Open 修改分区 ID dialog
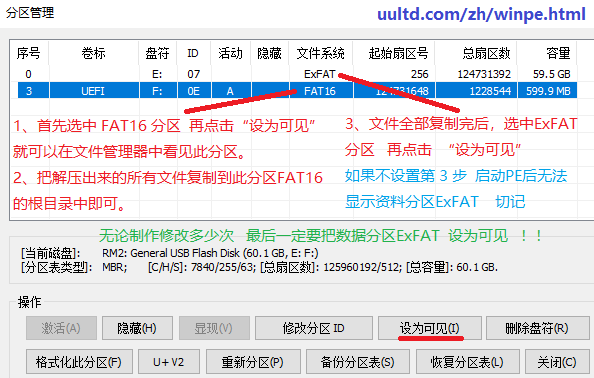The width and height of the screenshot is (594, 378). [314, 328]
